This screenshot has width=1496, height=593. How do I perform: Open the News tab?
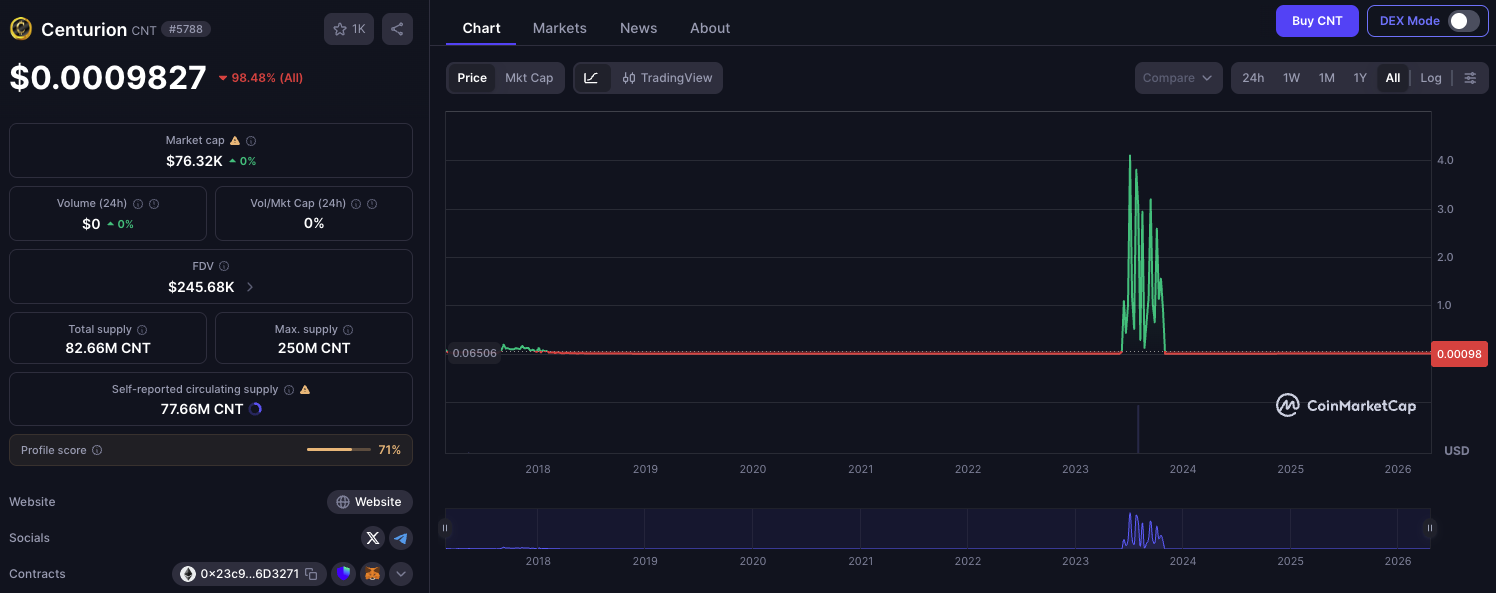point(638,28)
